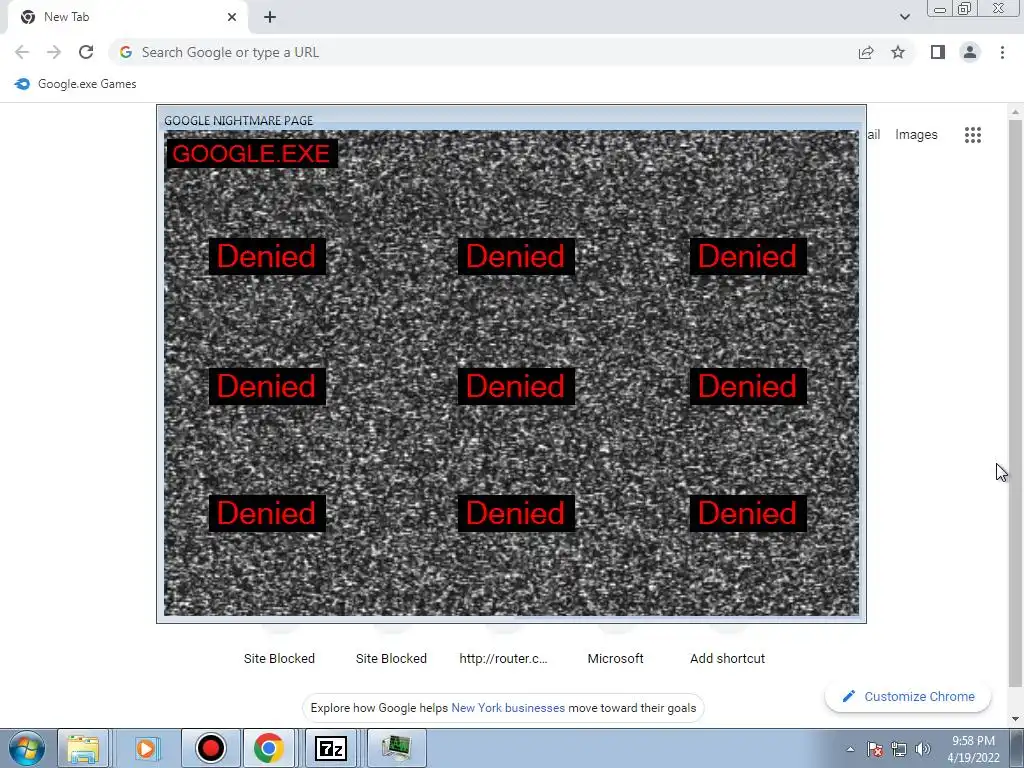Open the Action Center flag icon
The image size is (1024, 768).
(875, 749)
